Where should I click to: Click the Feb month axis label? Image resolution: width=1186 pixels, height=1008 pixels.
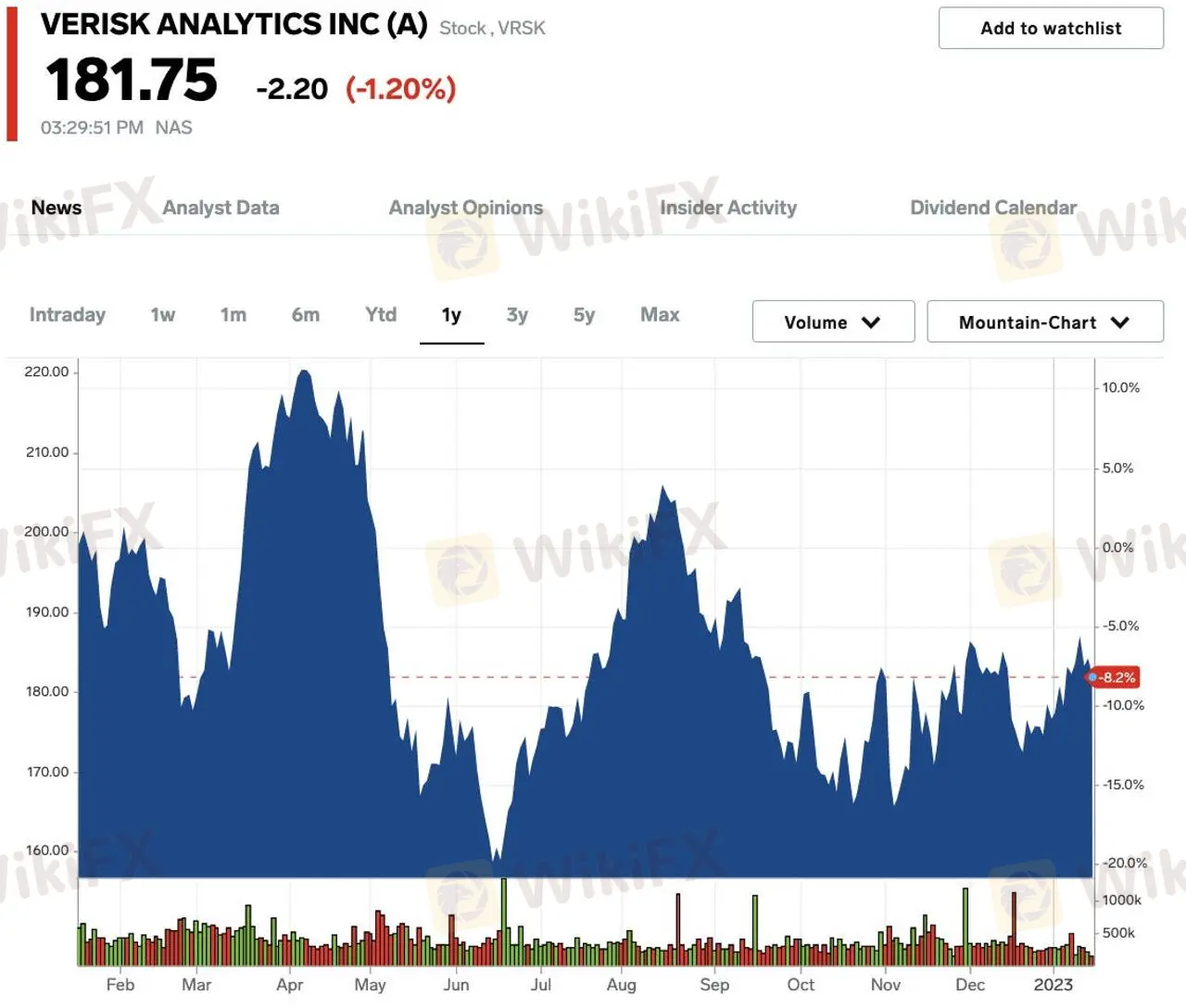(x=120, y=985)
